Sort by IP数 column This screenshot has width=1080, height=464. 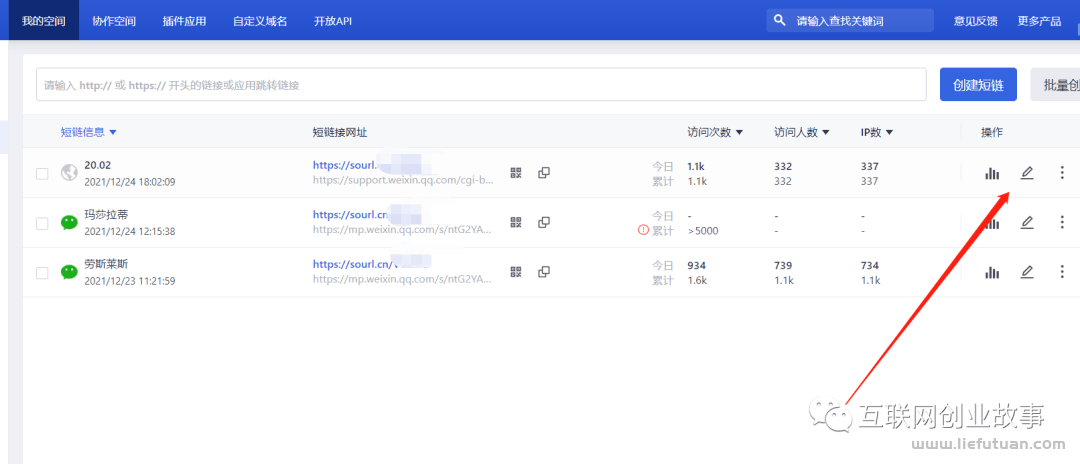(x=876, y=132)
